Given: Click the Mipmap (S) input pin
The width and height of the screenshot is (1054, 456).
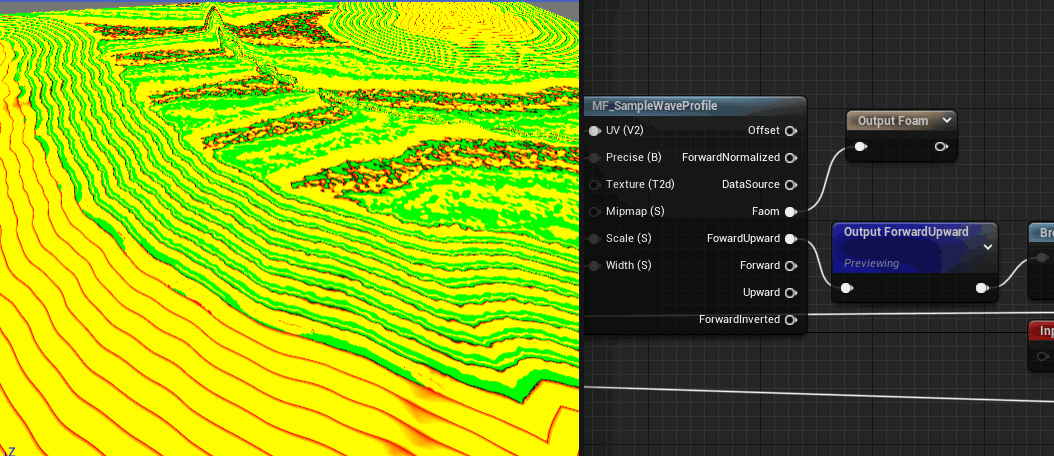Looking at the screenshot, I should point(594,211).
